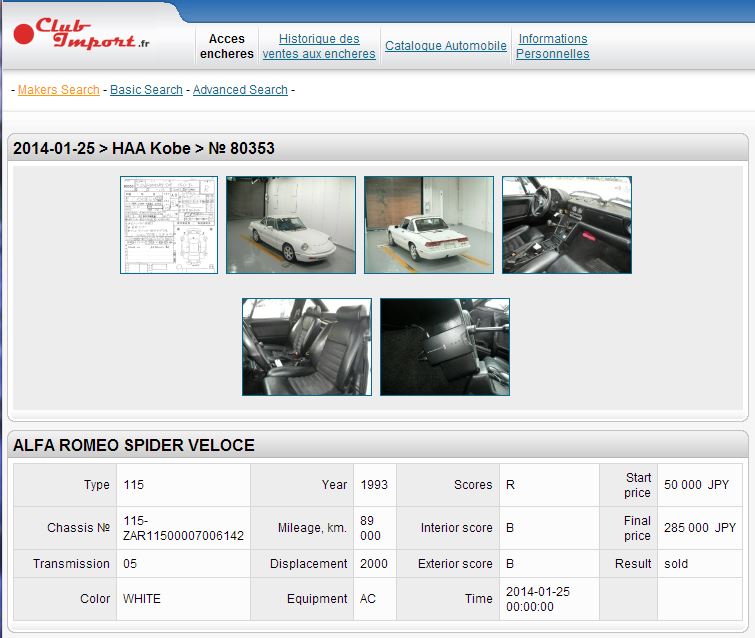
Task: Open the rear view car photo
Action: click(429, 225)
